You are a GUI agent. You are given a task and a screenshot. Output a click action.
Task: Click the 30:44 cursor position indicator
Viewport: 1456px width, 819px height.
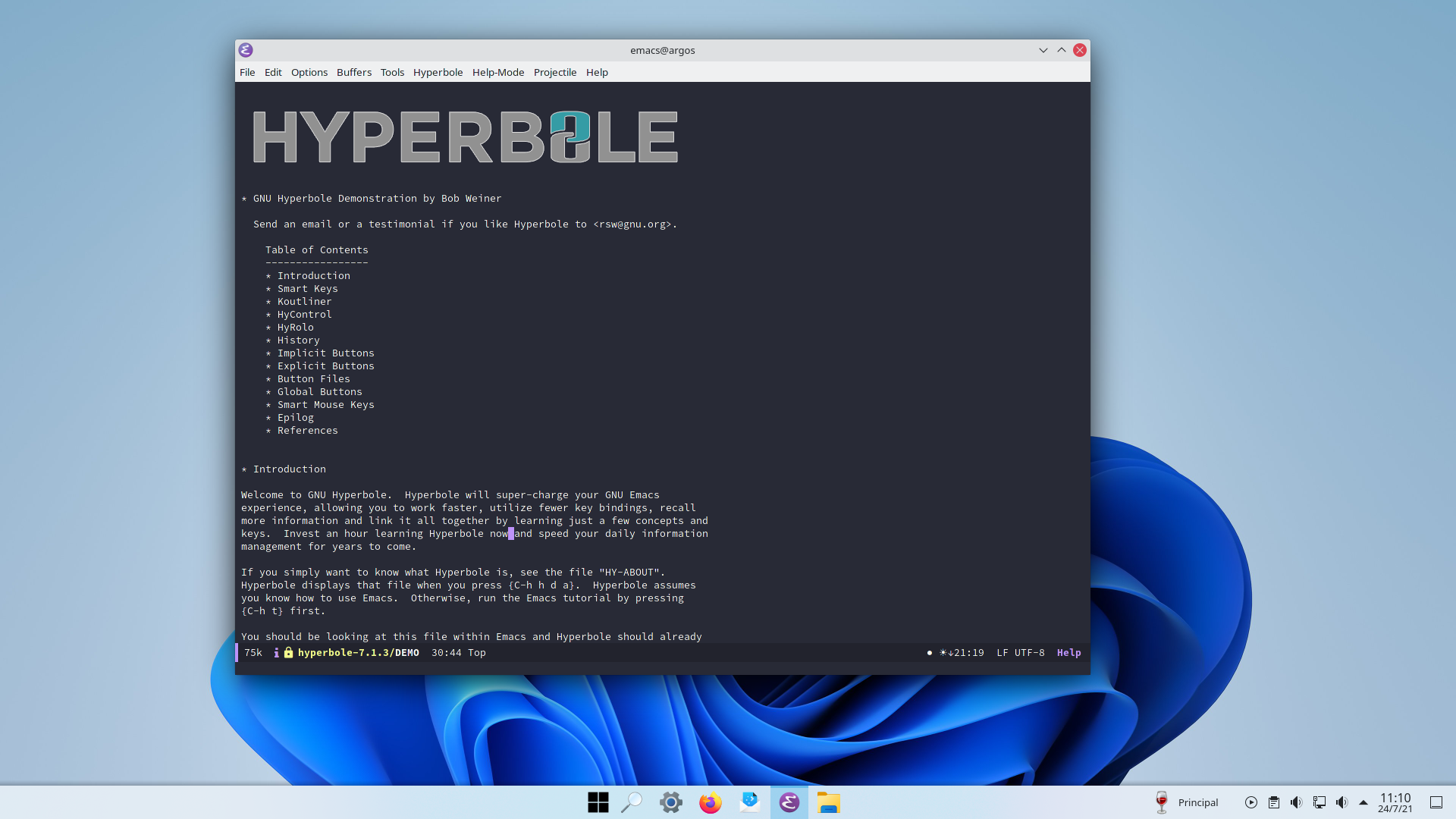click(446, 653)
